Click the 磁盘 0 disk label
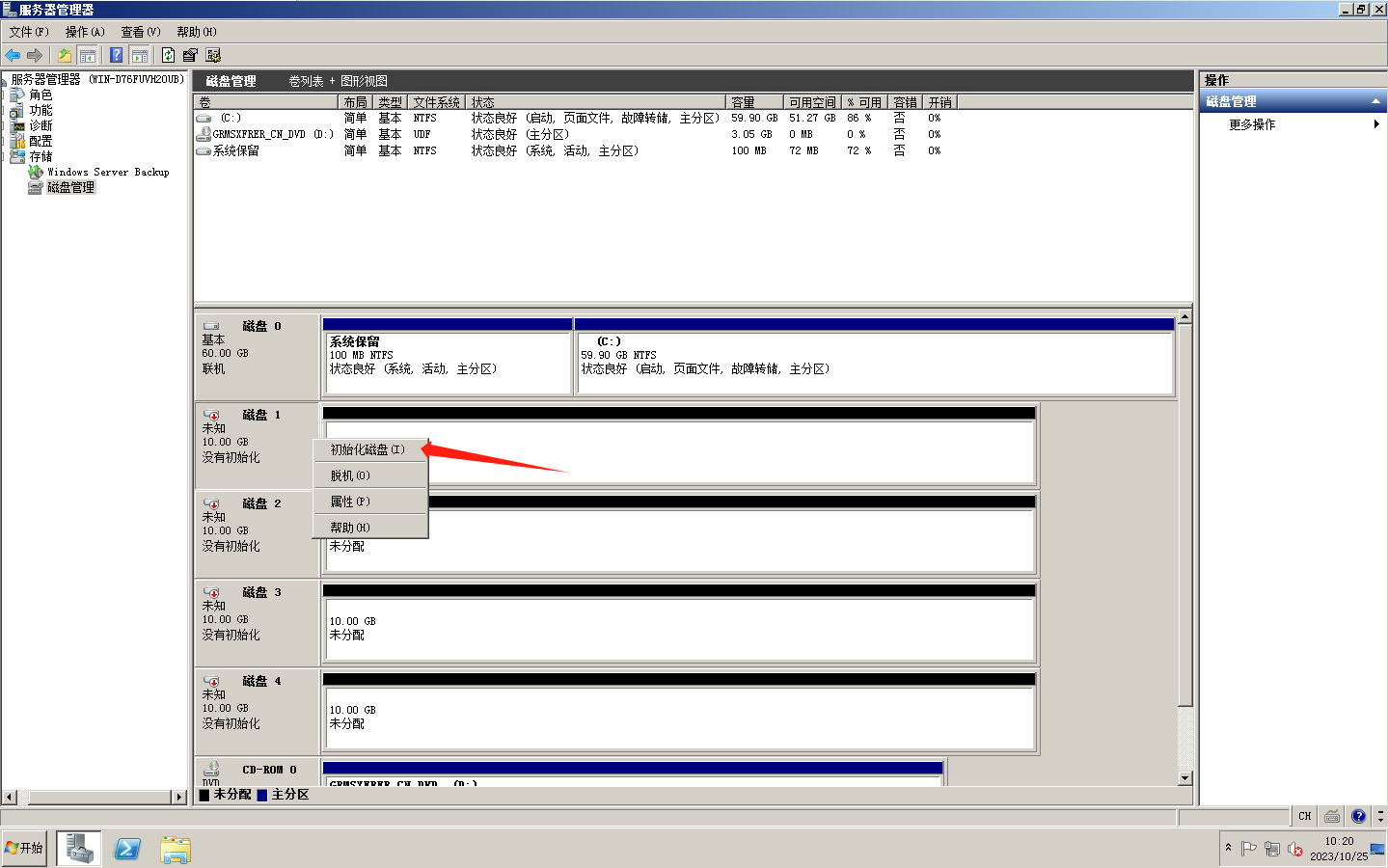Screen dimensions: 1388x868 [x=261, y=326]
